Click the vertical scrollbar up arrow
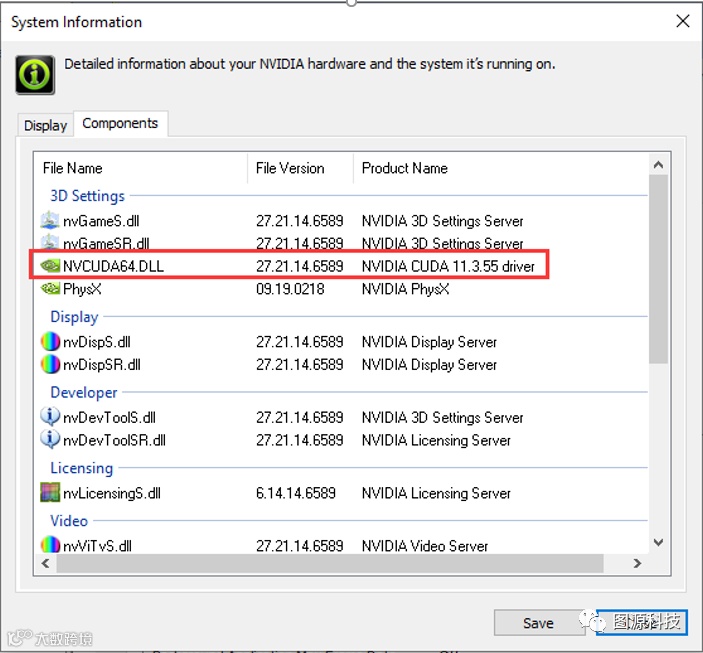Image resolution: width=703 pixels, height=653 pixels. [x=658, y=165]
